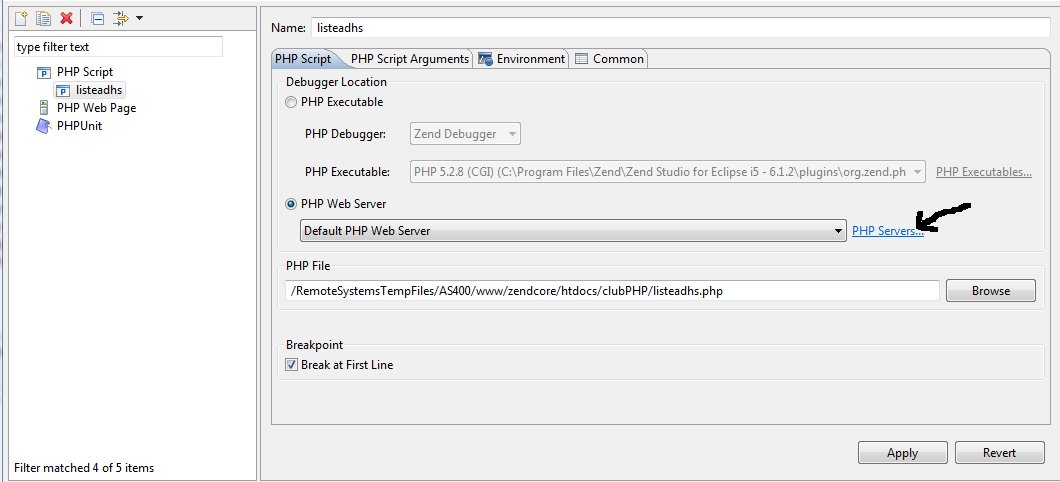Screen dimensions: 1060x482
Task: Open the filter launch configurations menu arrow
Action: click(139, 18)
